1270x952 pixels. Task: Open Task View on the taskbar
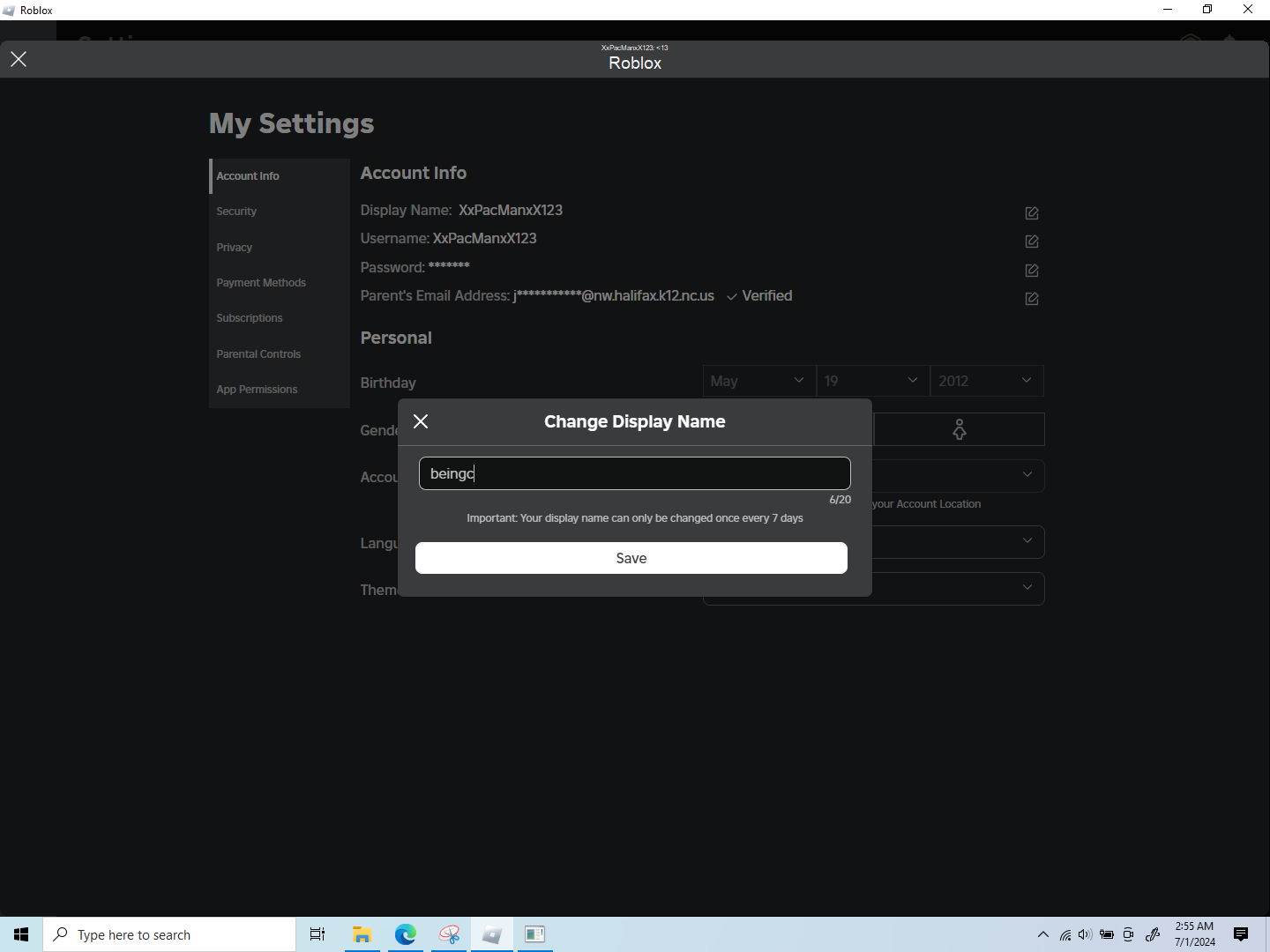pos(317,934)
